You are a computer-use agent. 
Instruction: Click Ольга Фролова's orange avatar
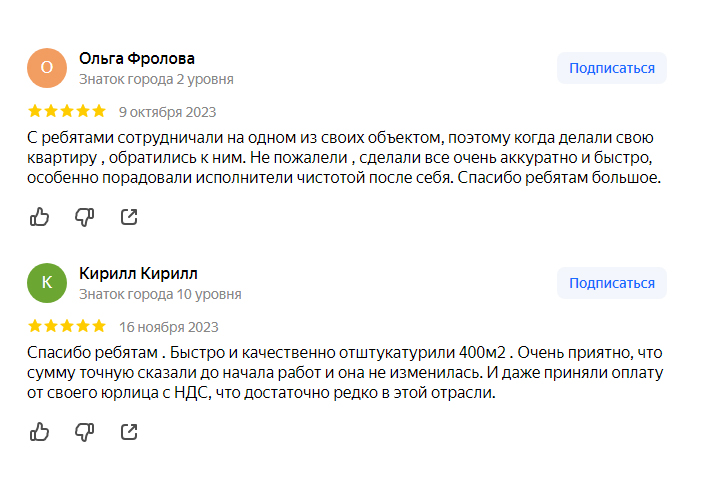47,68
